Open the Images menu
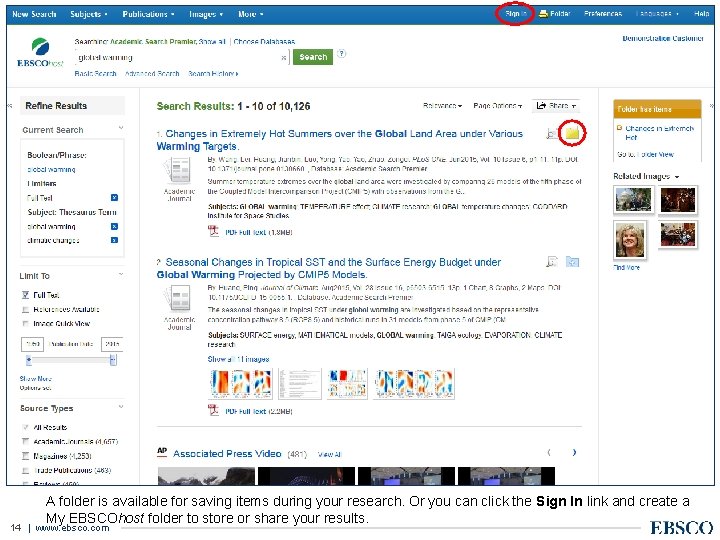The width and height of the screenshot is (720, 540). (206, 14)
